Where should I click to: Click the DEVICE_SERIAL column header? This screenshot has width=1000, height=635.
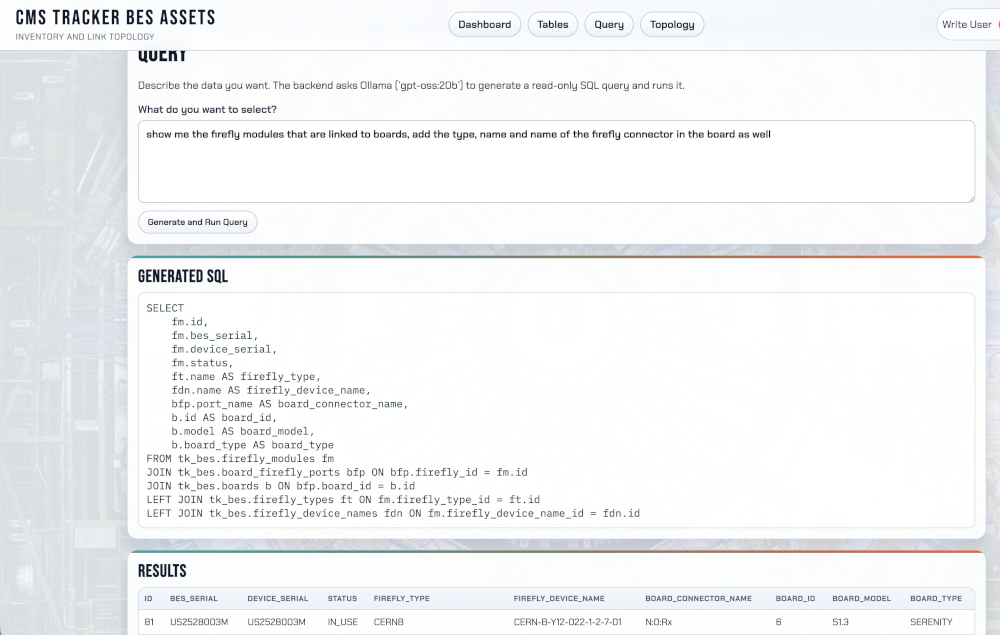pos(277,599)
